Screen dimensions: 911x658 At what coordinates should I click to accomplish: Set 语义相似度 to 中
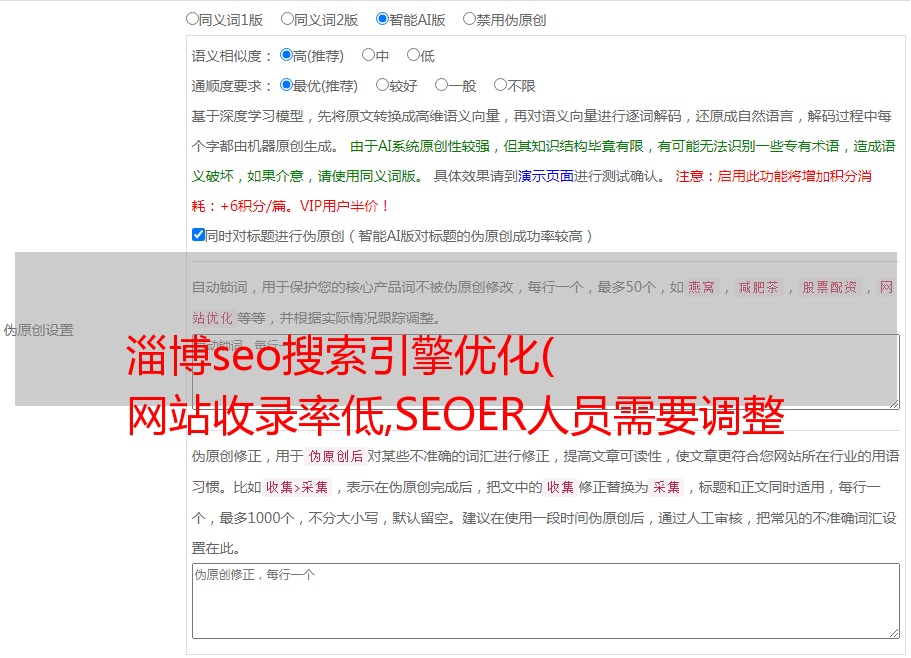click(368, 55)
